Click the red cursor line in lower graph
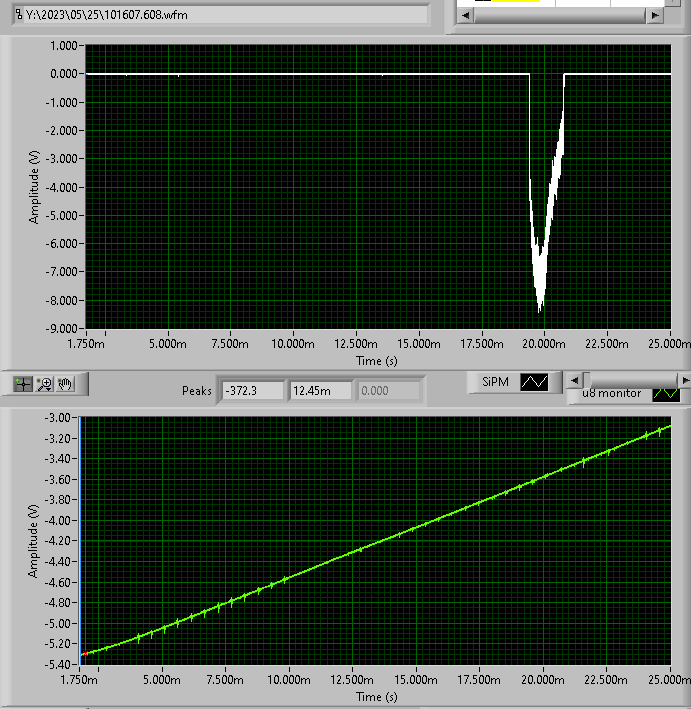Viewport: 691px width, 709px height. [85, 540]
